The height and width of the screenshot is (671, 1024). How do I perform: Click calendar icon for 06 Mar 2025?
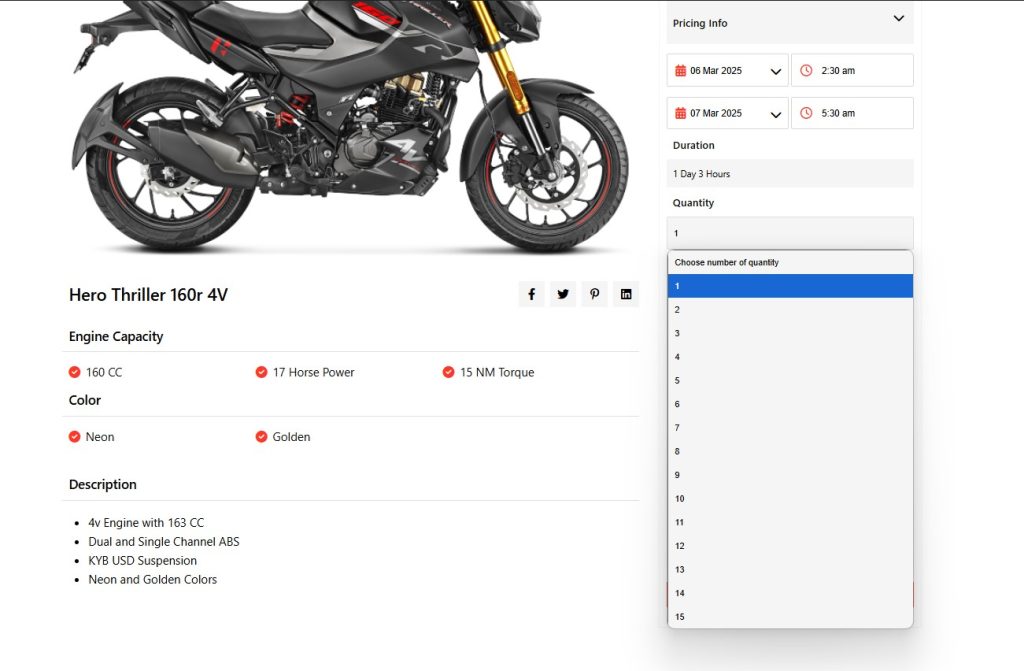(681, 71)
